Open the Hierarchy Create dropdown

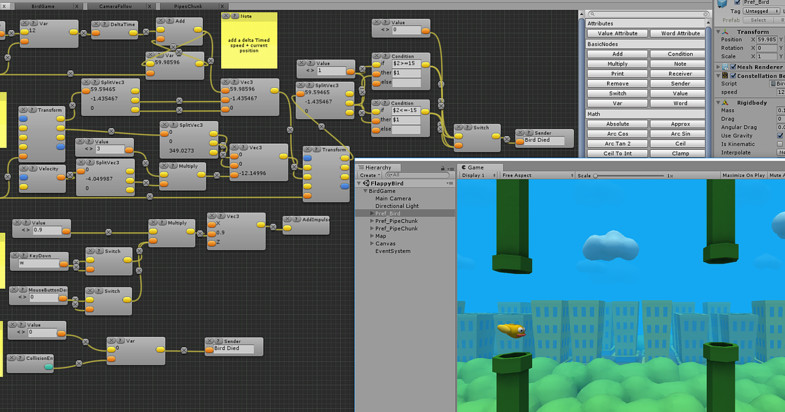370,175
